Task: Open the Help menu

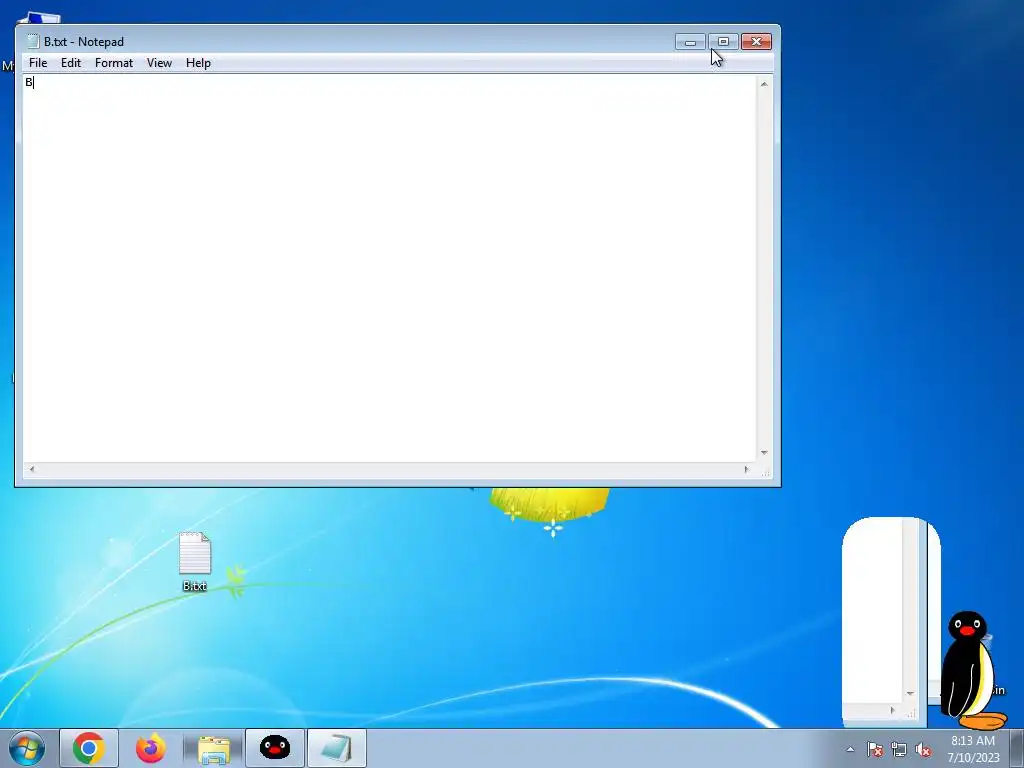Action: 198,63
